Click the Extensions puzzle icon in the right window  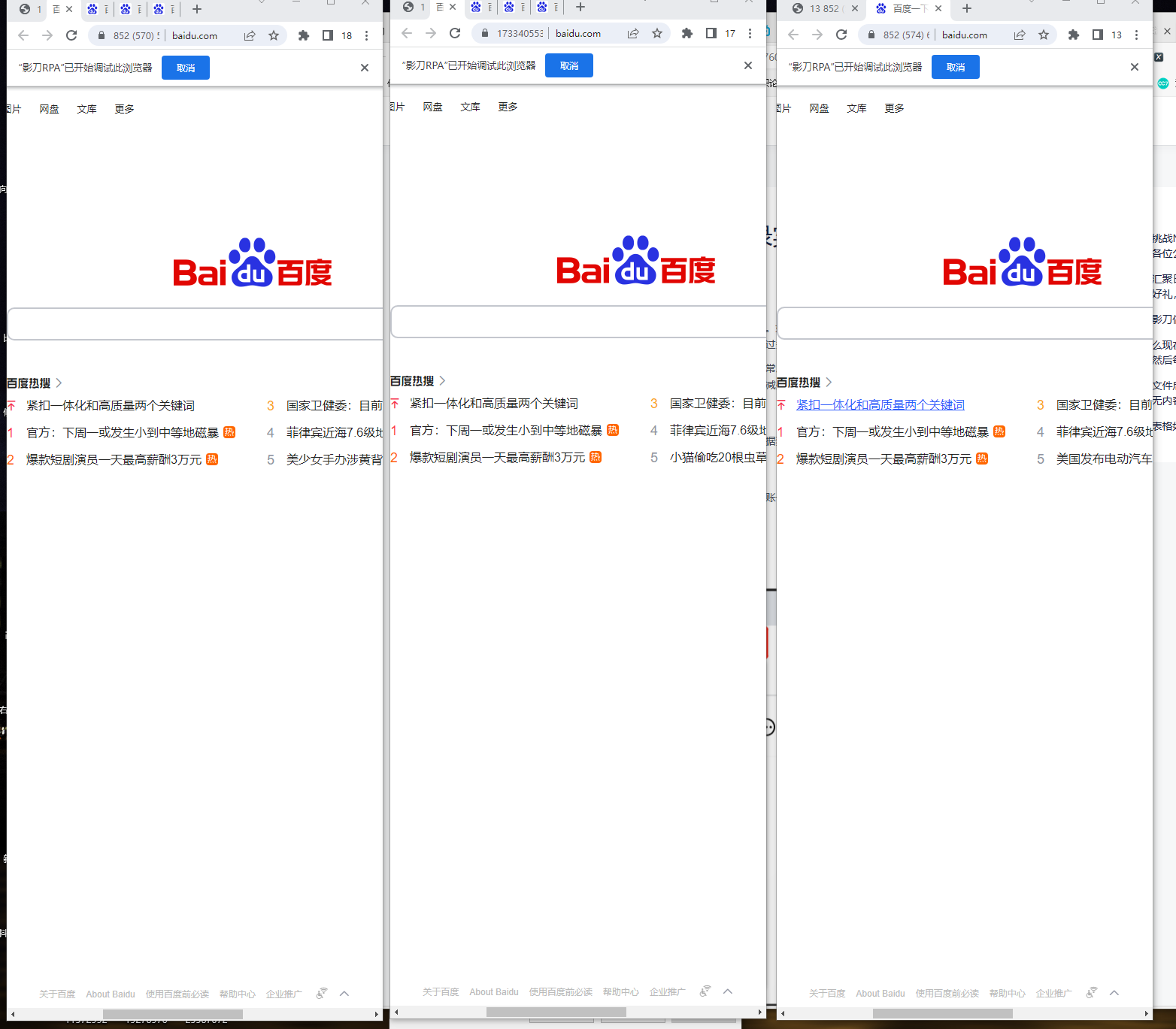pos(1074,35)
